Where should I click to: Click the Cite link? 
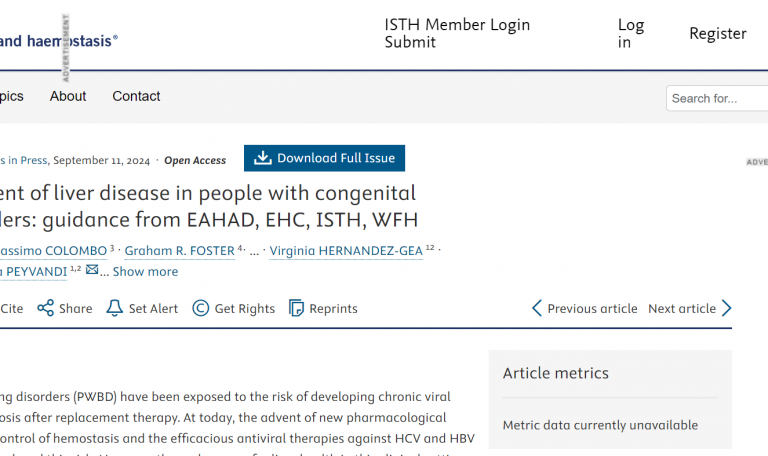pos(12,308)
